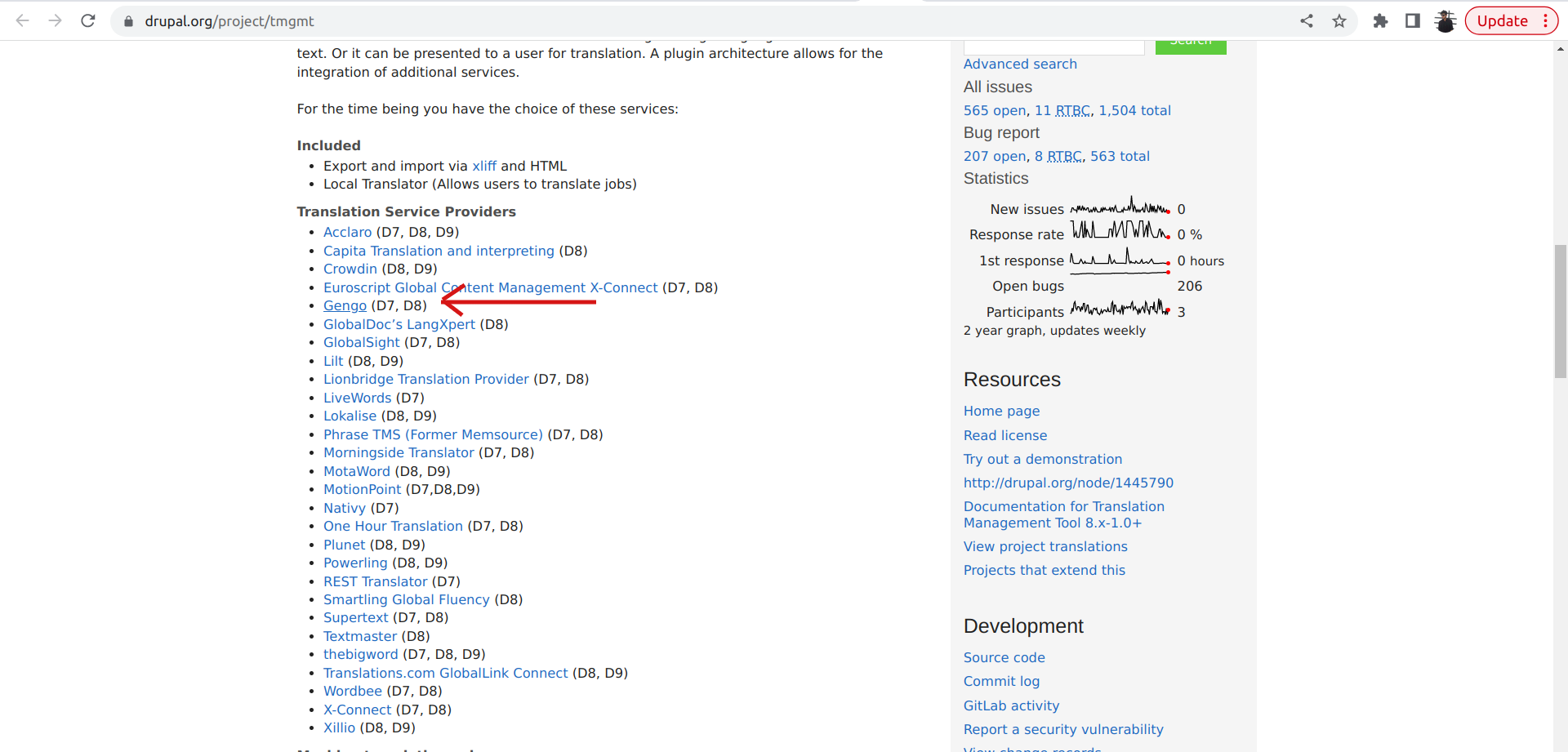Viewport: 1568px width, 752px height.
Task: Open the 8 RTBC bug reports link
Action: pos(1058,156)
